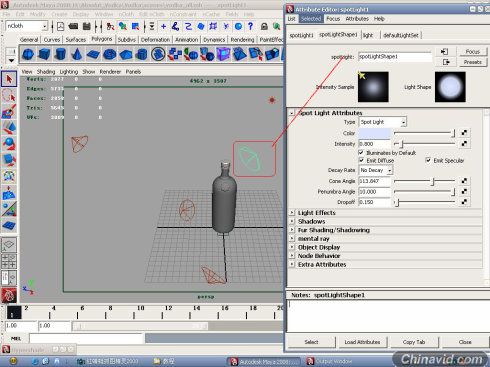Switch to the defaultLightSet tab
490x367 pixels.
tap(400, 35)
